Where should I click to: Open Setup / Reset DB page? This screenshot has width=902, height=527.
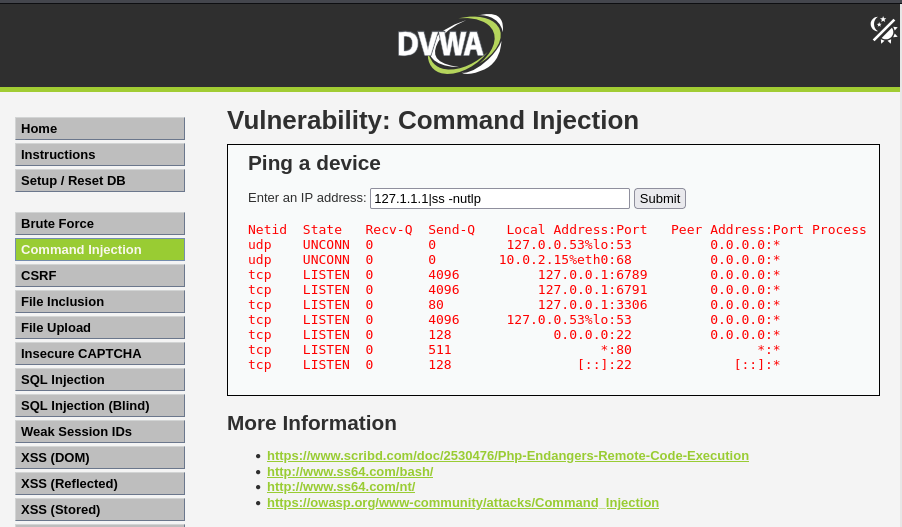(x=100, y=181)
